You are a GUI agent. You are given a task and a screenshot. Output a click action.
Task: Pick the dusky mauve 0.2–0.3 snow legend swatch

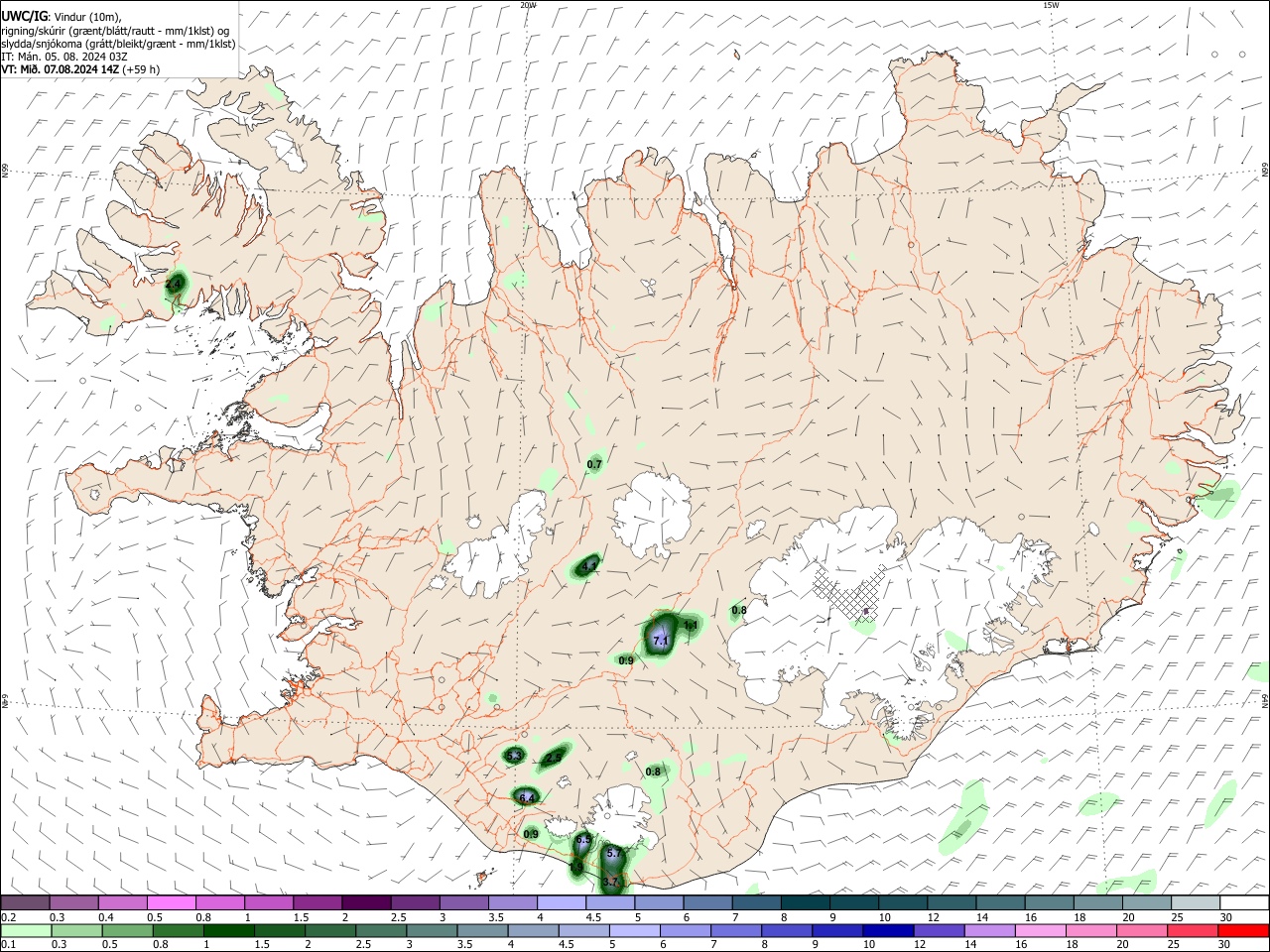(25, 903)
